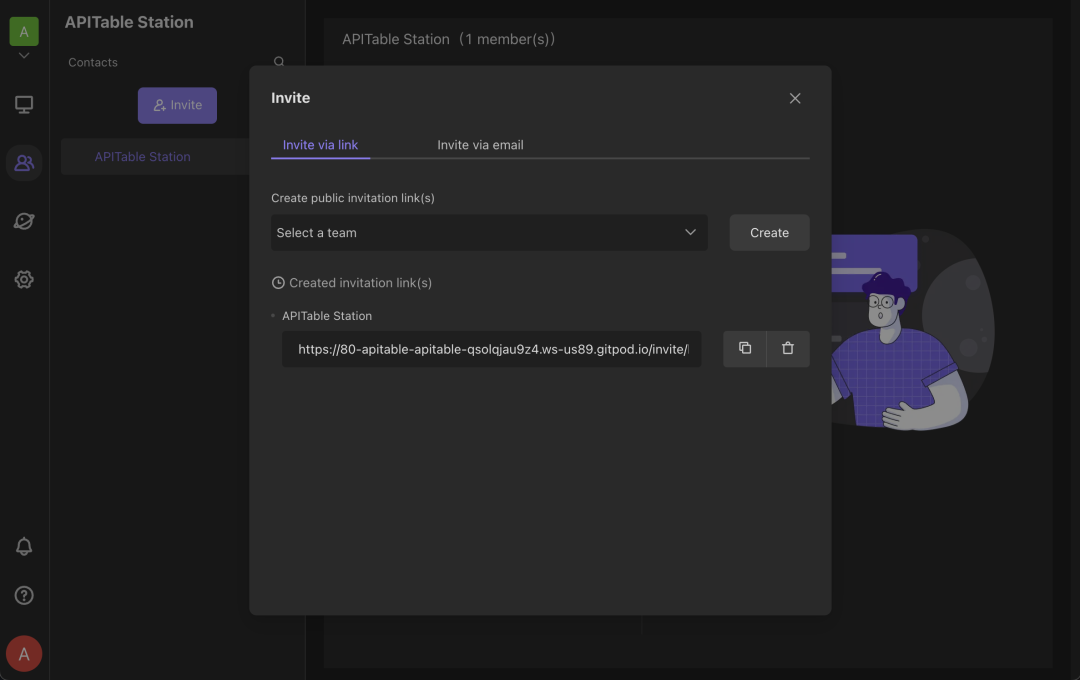Click the APITable Station (1 member(s)) heading

pos(448,39)
